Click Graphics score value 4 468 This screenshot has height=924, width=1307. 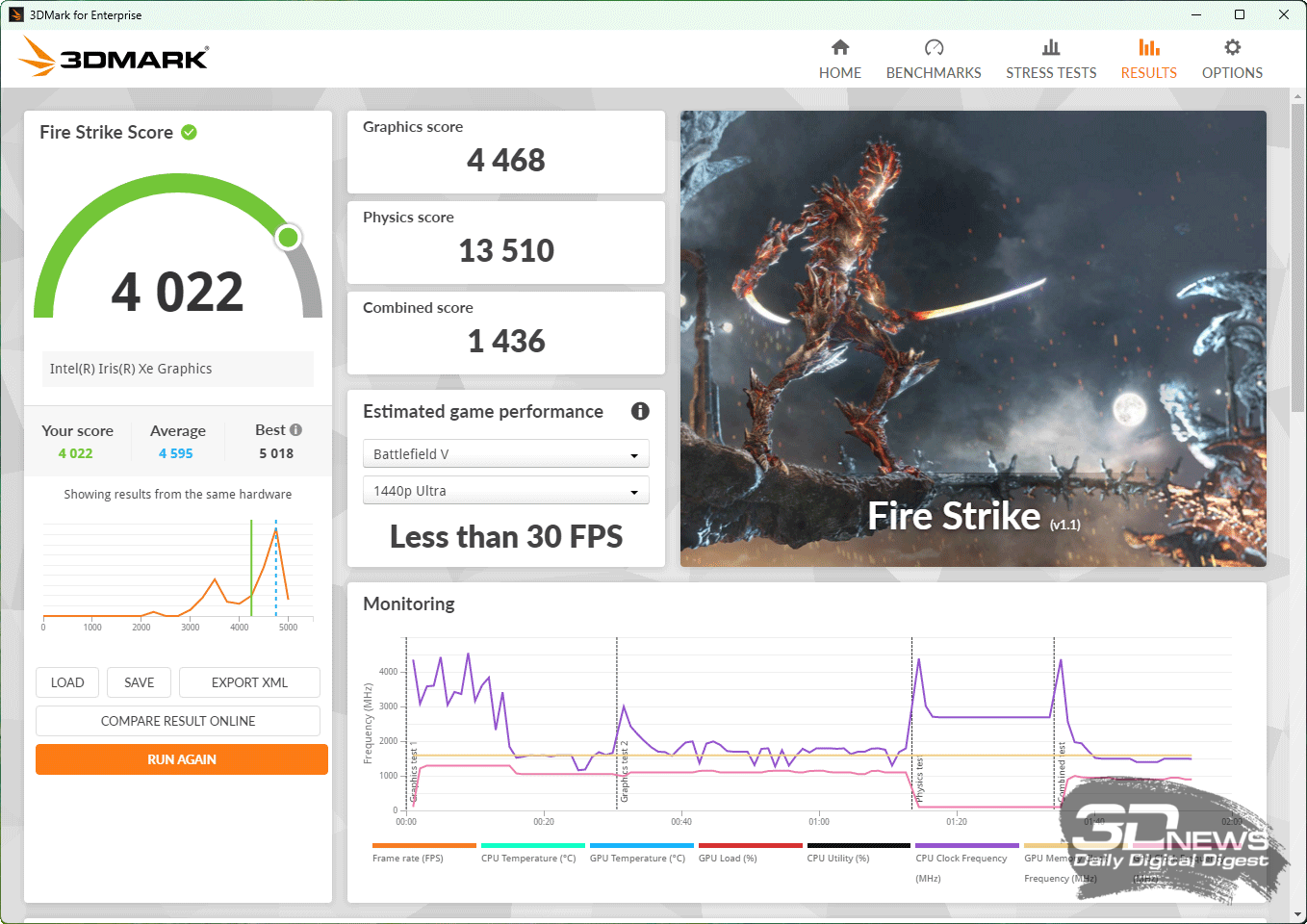pyautogui.click(x=506, y=160)
